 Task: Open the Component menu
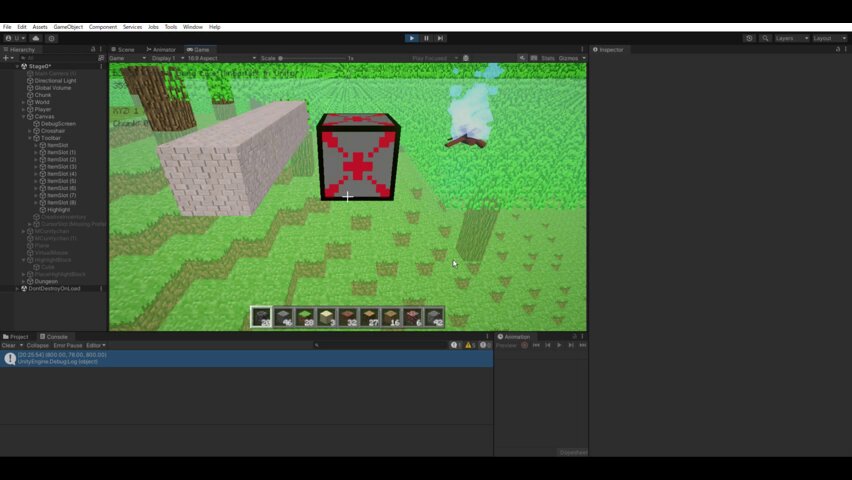click(103, 27)
